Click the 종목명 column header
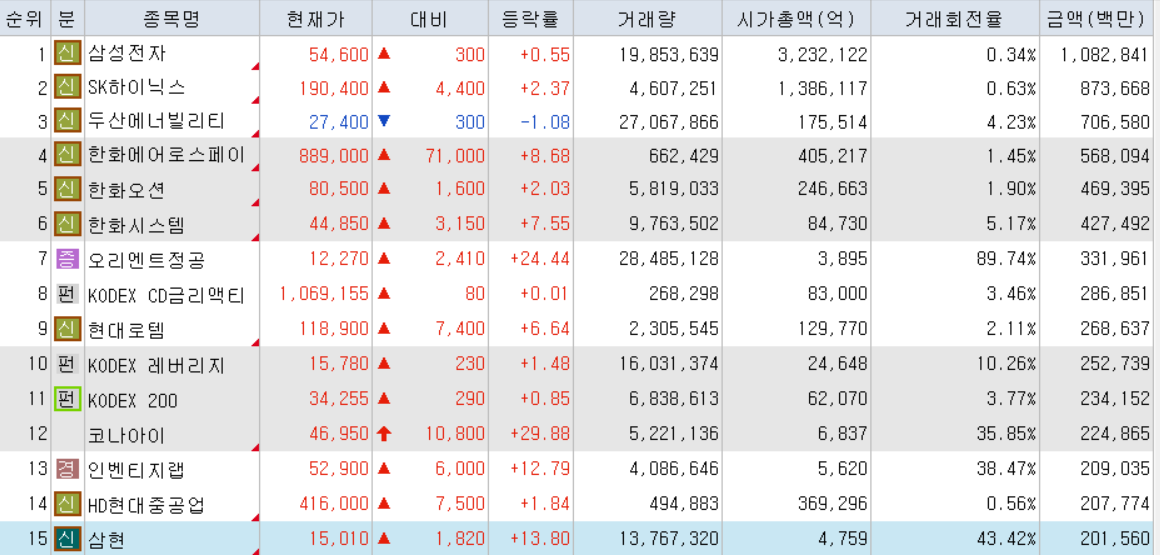This screenshot has height=555, width=1160. pos(172,18)
